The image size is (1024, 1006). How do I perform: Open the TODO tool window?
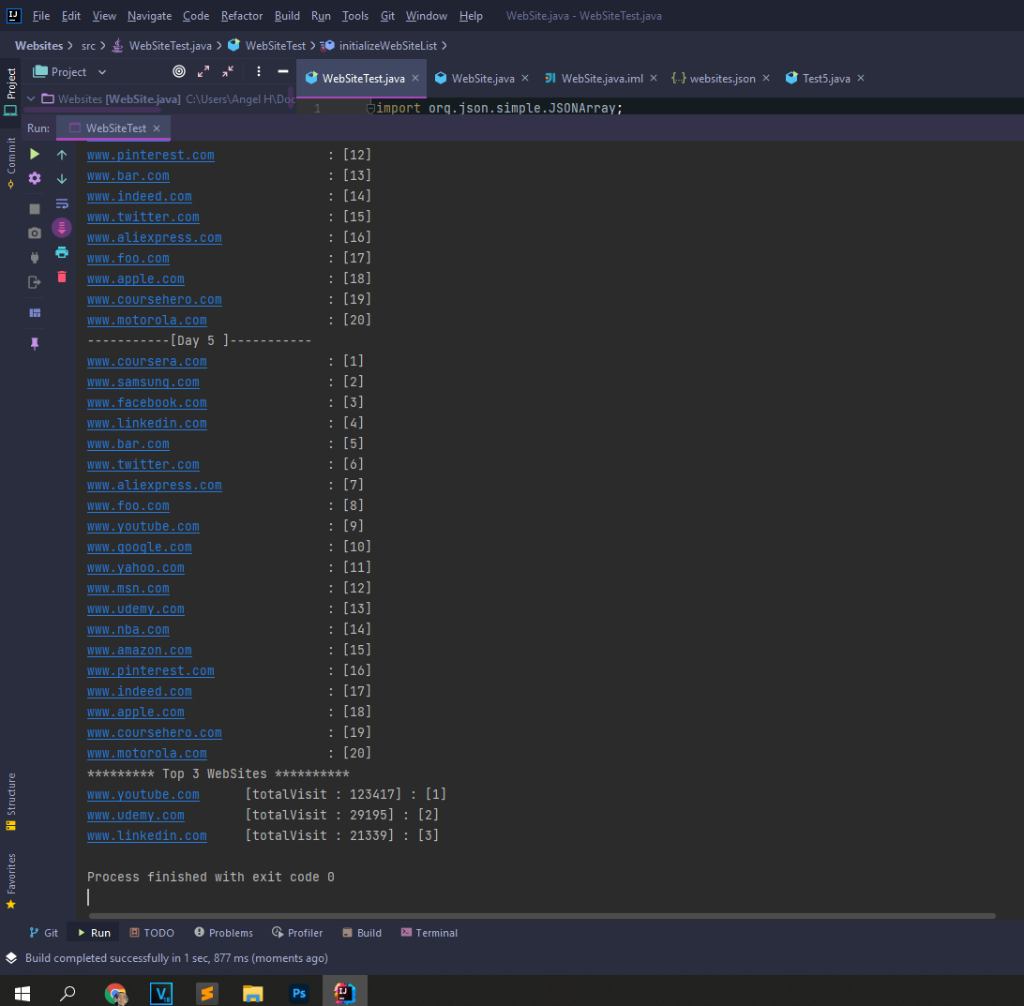(152, 933)
